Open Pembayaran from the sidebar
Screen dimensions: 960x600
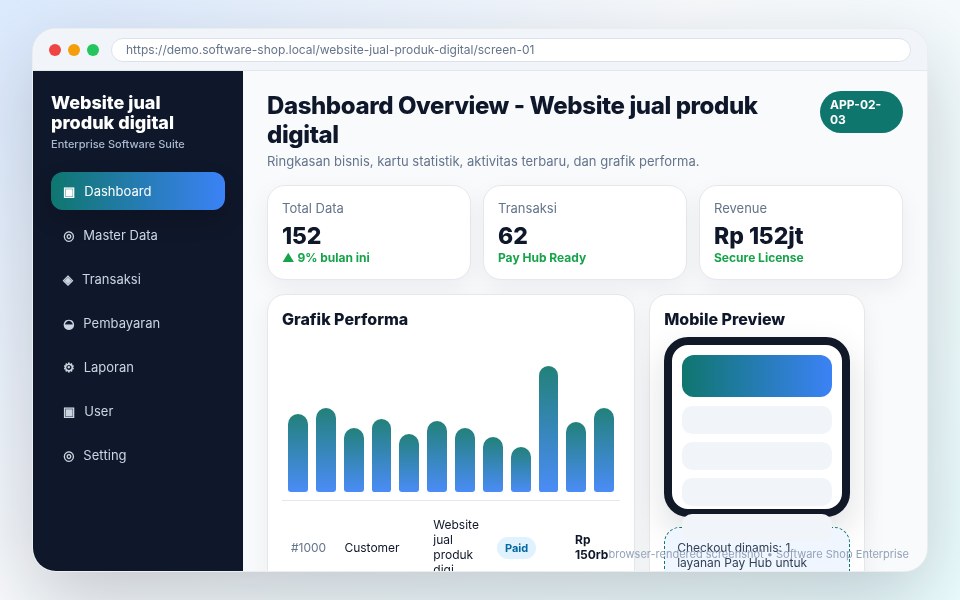tap(138, 323)
